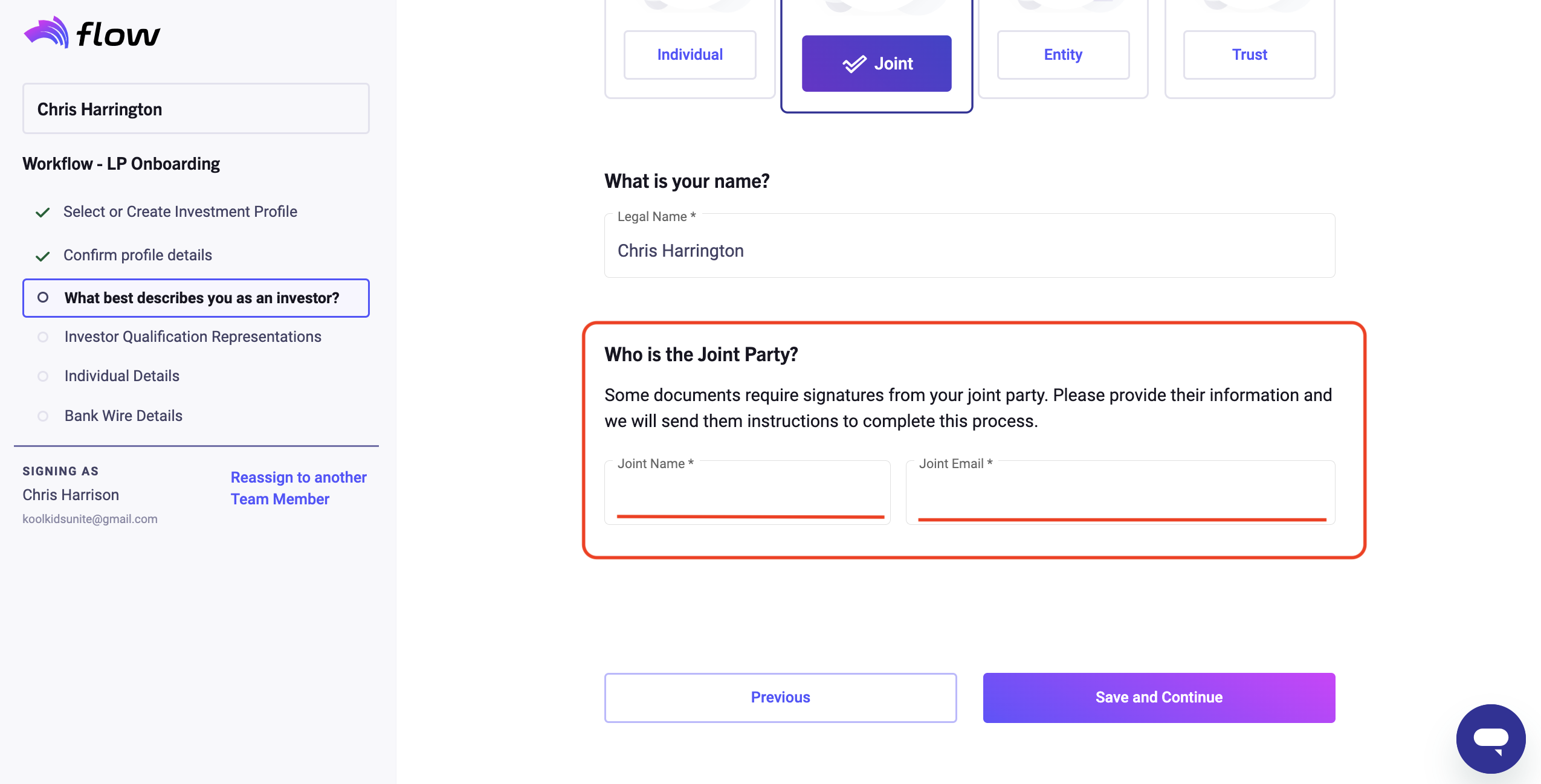
Task: Click the Previous button
Action: coord(780,698)
